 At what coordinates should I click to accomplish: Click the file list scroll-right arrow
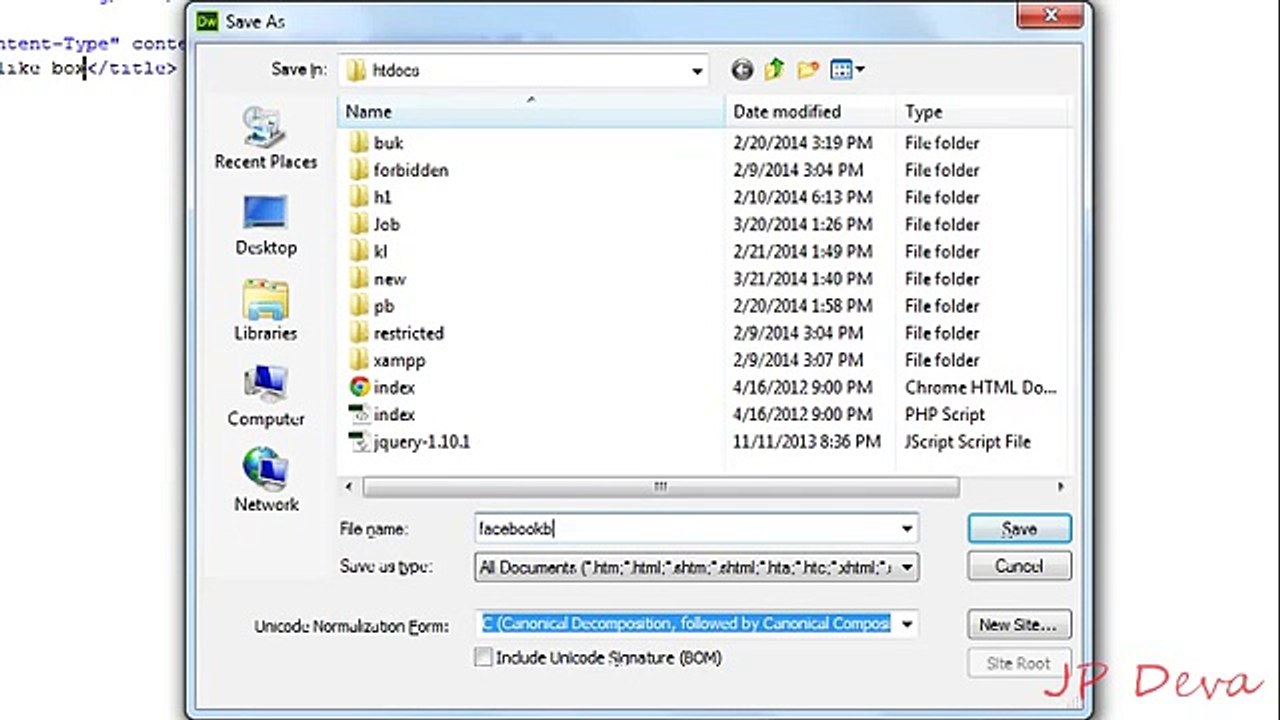coord(1060,487)
